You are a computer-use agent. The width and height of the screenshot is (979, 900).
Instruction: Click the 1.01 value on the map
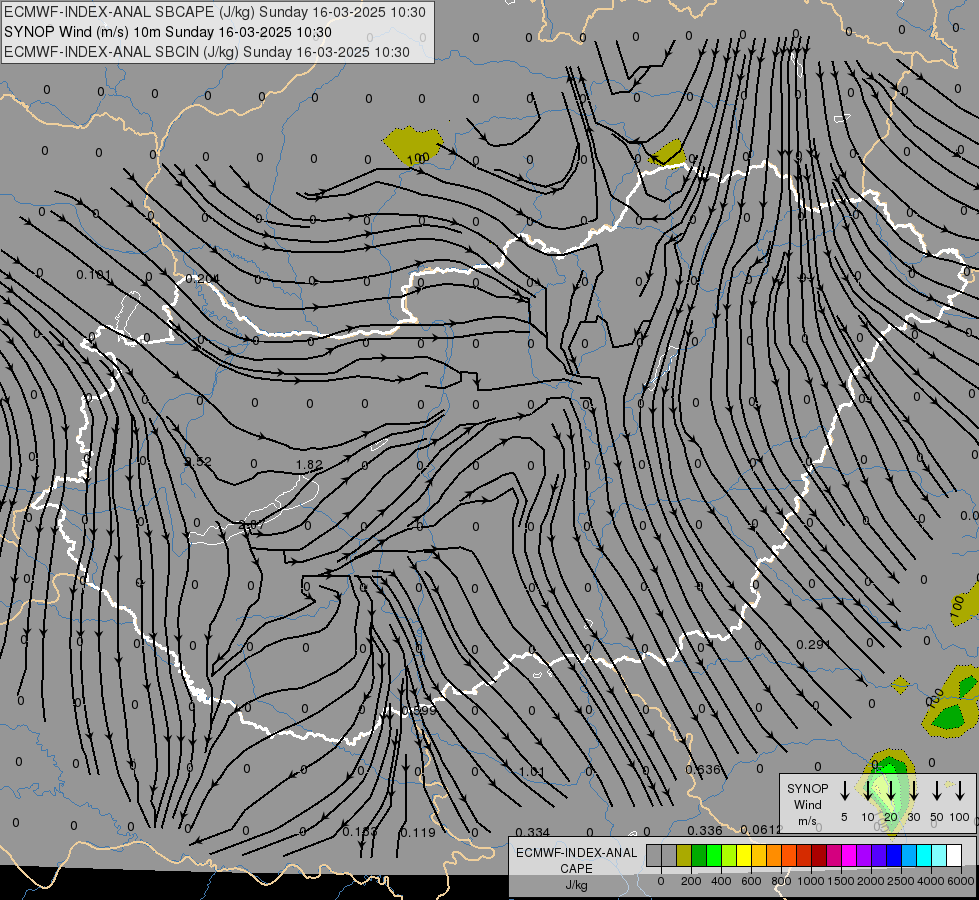coord(532,772)
